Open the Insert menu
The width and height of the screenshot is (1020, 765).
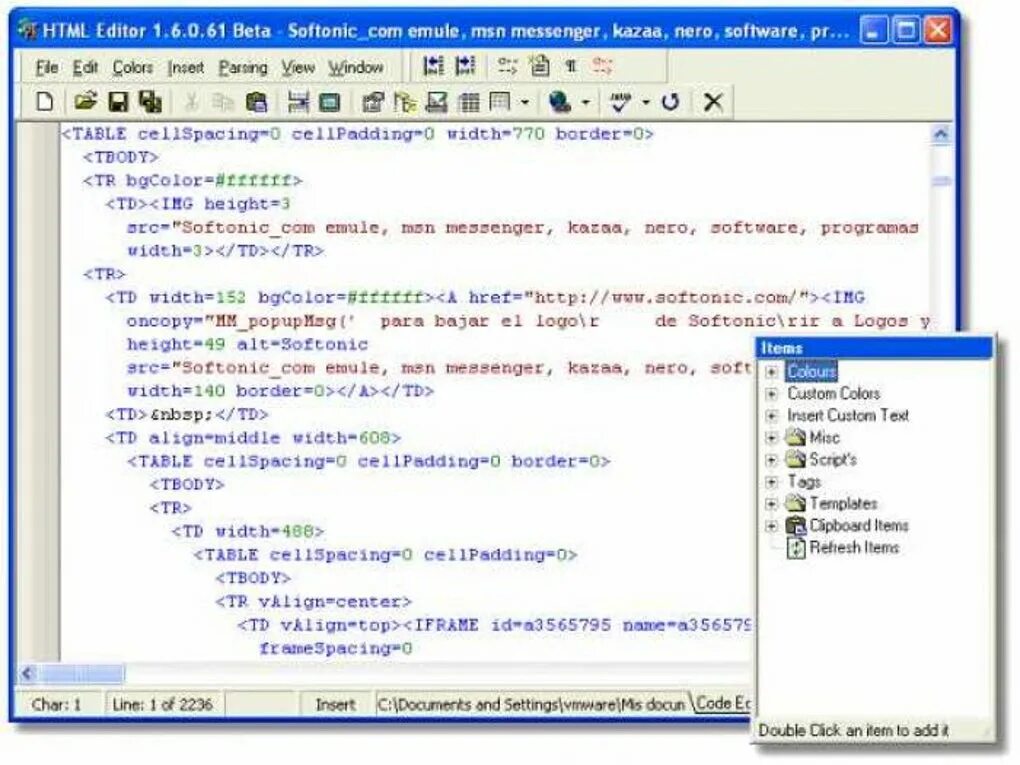[x=185, y=67]
